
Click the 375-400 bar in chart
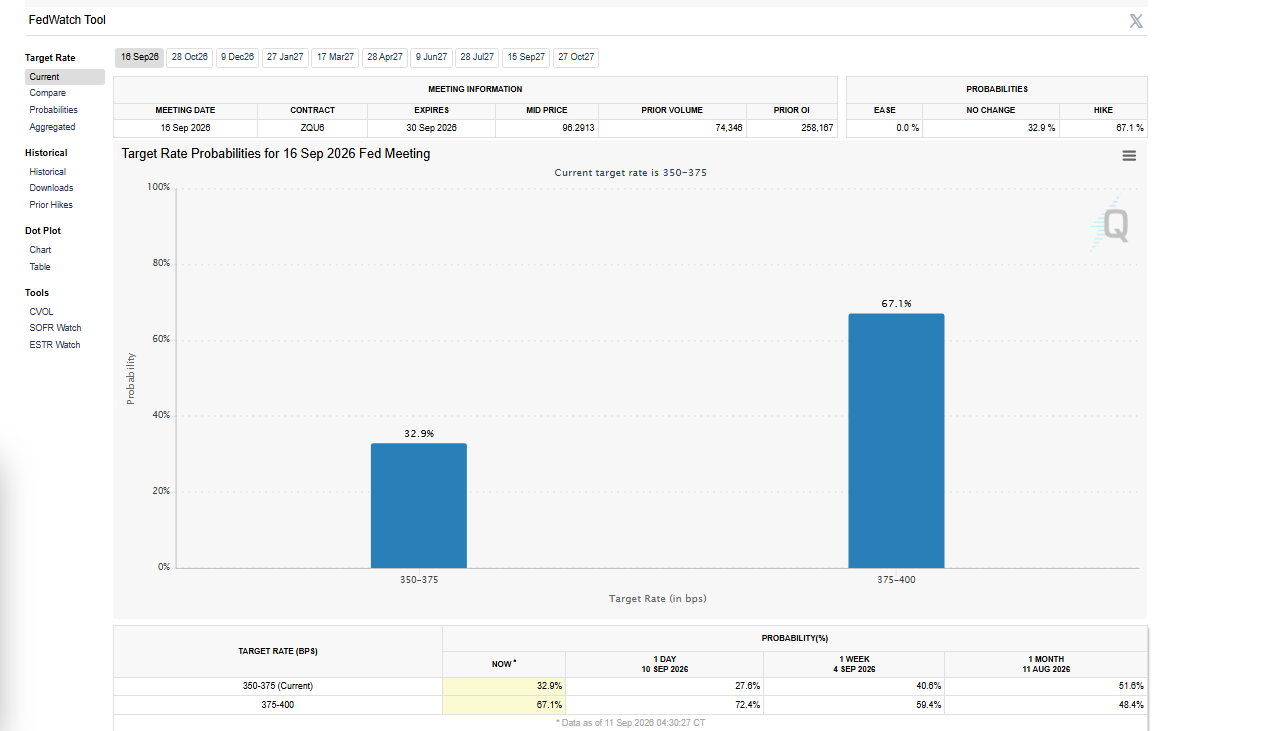(x=896, y=440)
